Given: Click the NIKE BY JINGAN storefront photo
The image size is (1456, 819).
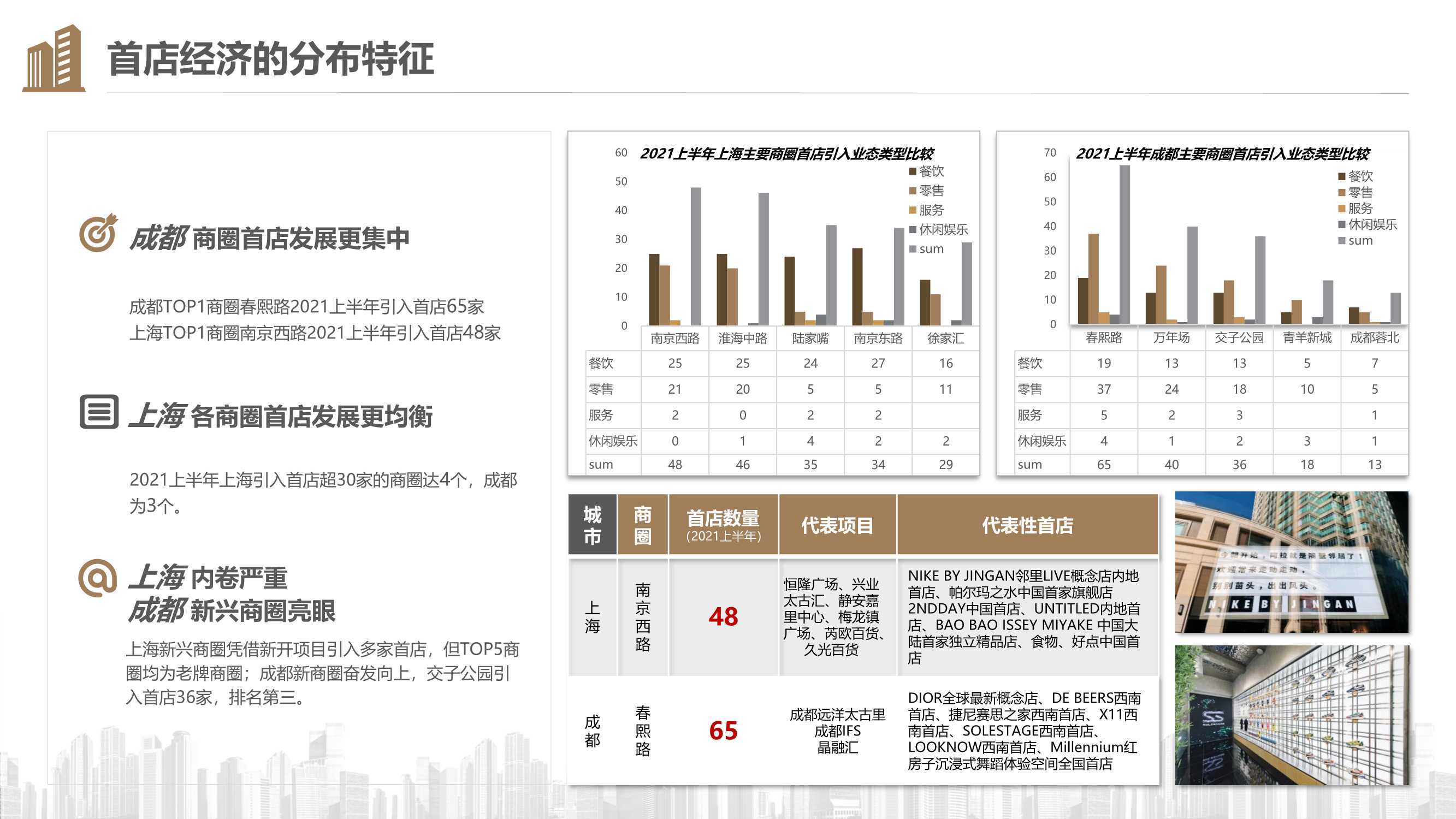Looking at the screenshot, I should pos(1292,562).
